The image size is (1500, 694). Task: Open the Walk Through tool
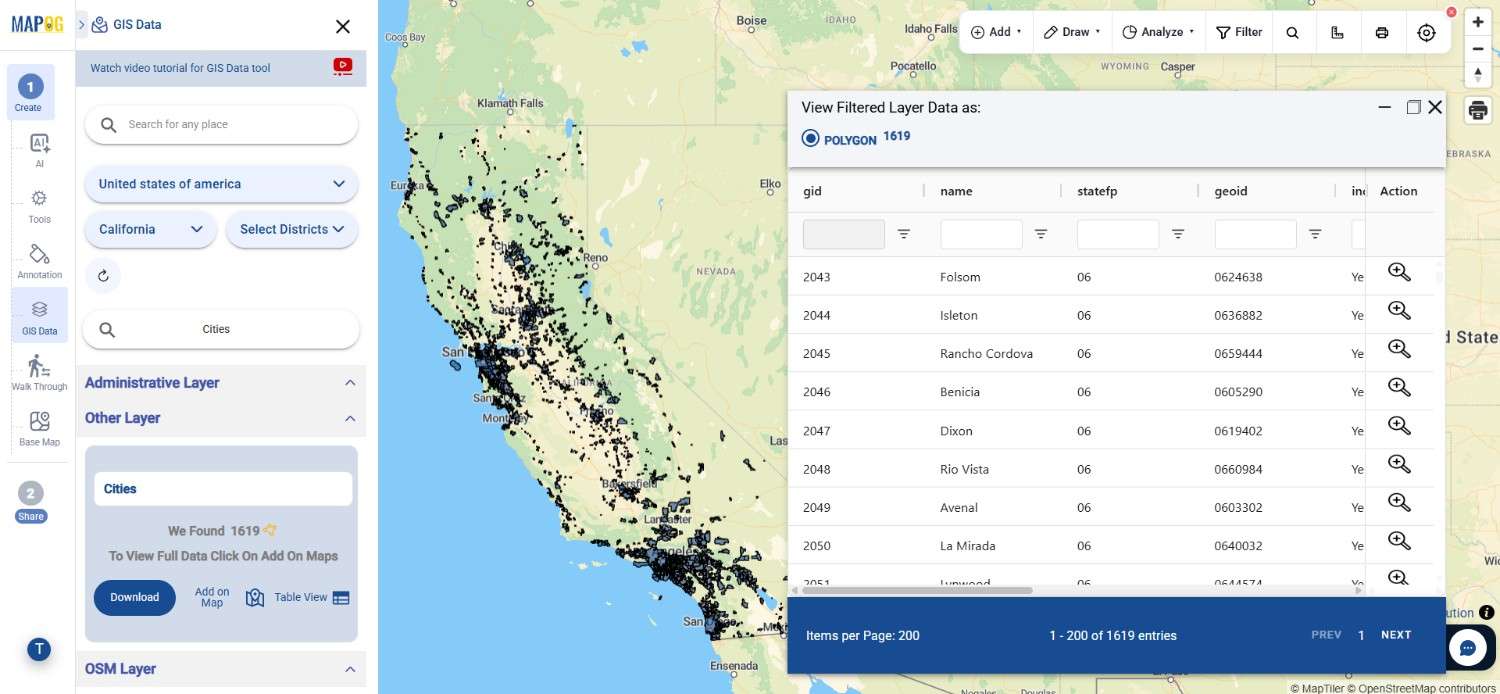click(39, 372)
